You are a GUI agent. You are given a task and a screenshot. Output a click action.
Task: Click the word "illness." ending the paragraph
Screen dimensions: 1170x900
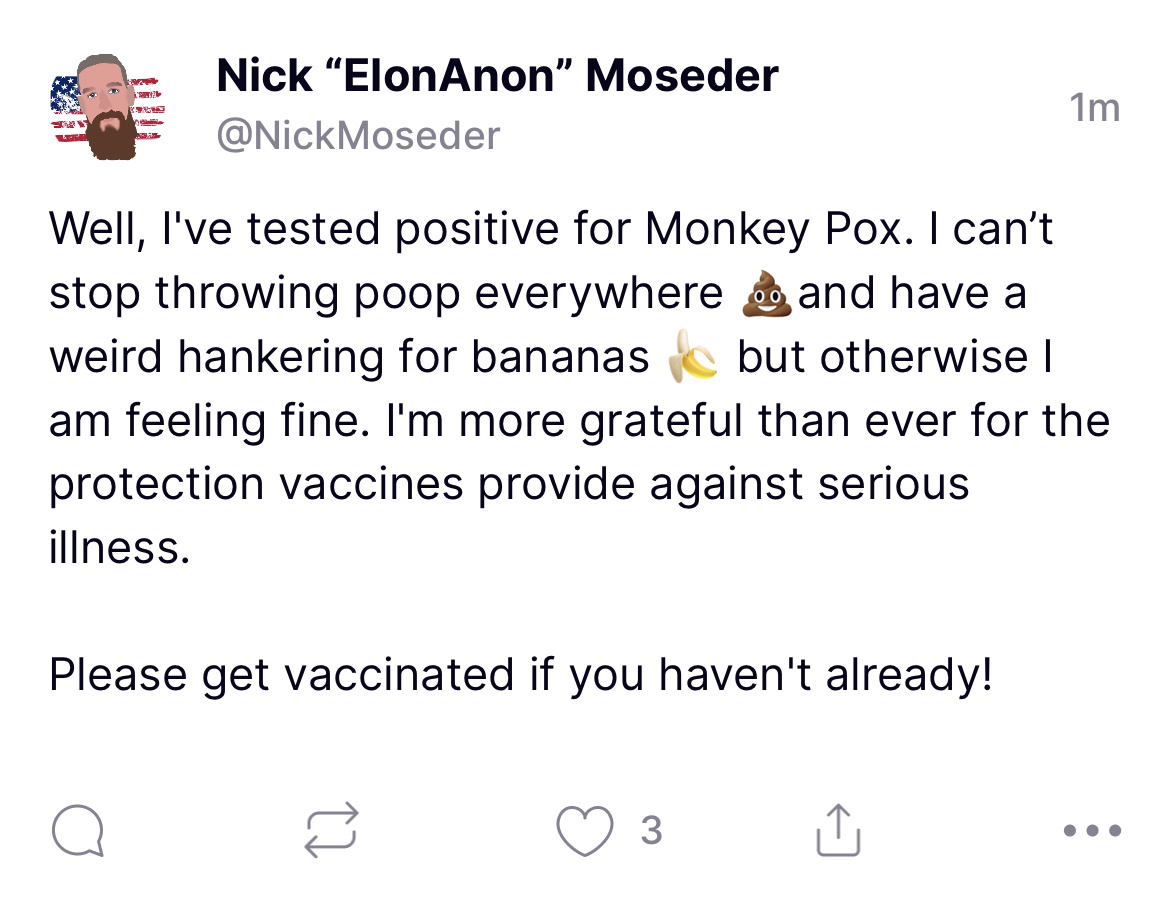point(118,548)
